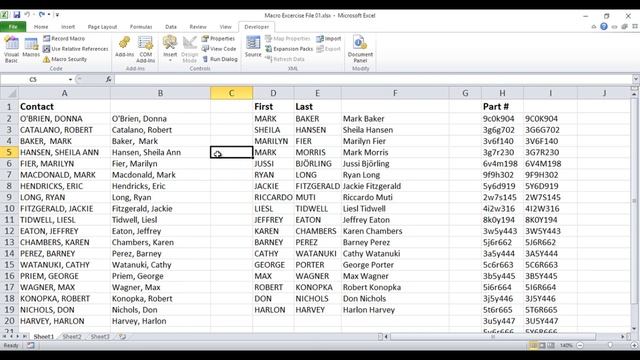Click the Map Properties button
640x360 pixels.
pos(288,38)
